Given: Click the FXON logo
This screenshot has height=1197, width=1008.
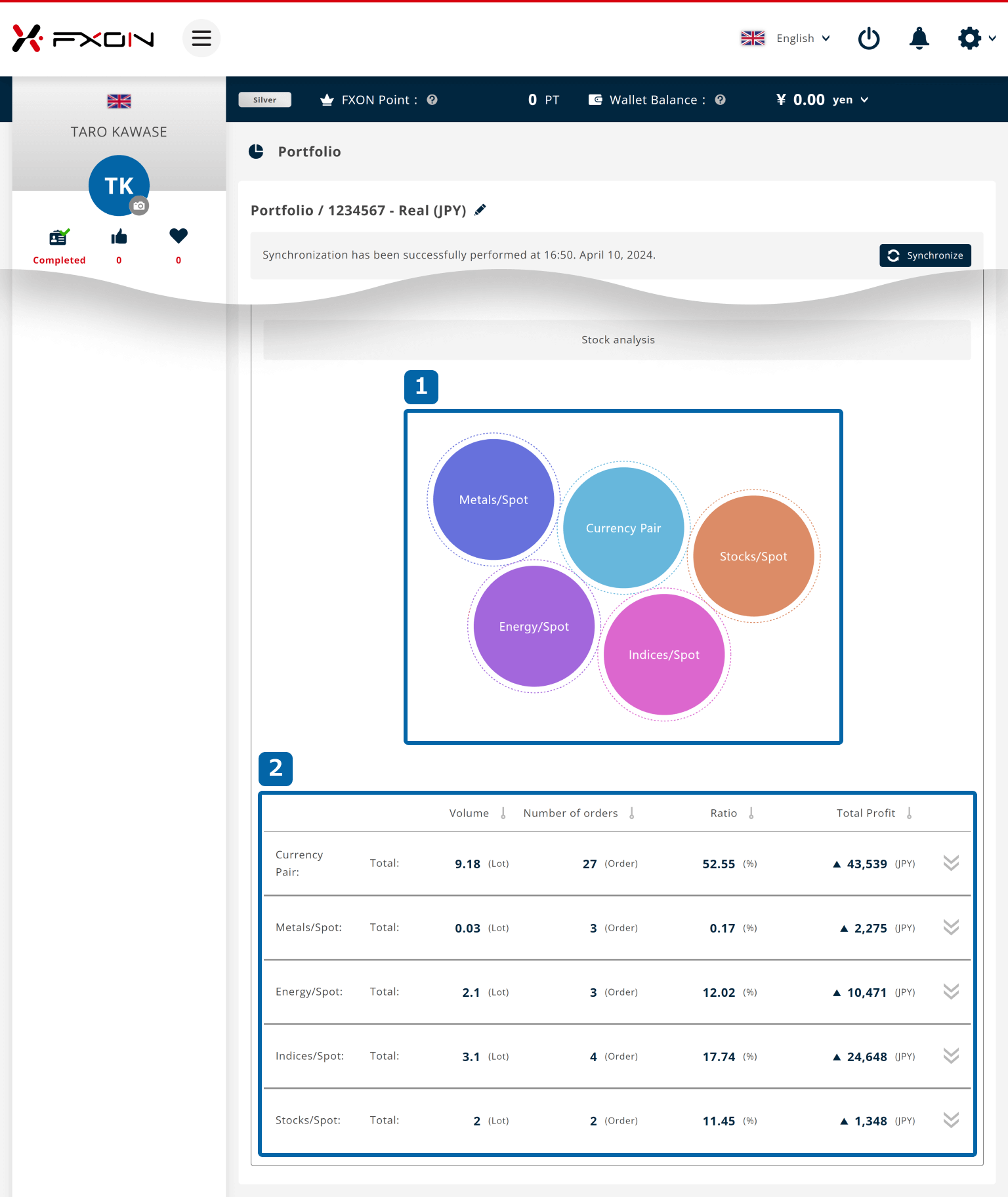Looking at the screenshot, I should pyautogui.click(x=83, y=39).
